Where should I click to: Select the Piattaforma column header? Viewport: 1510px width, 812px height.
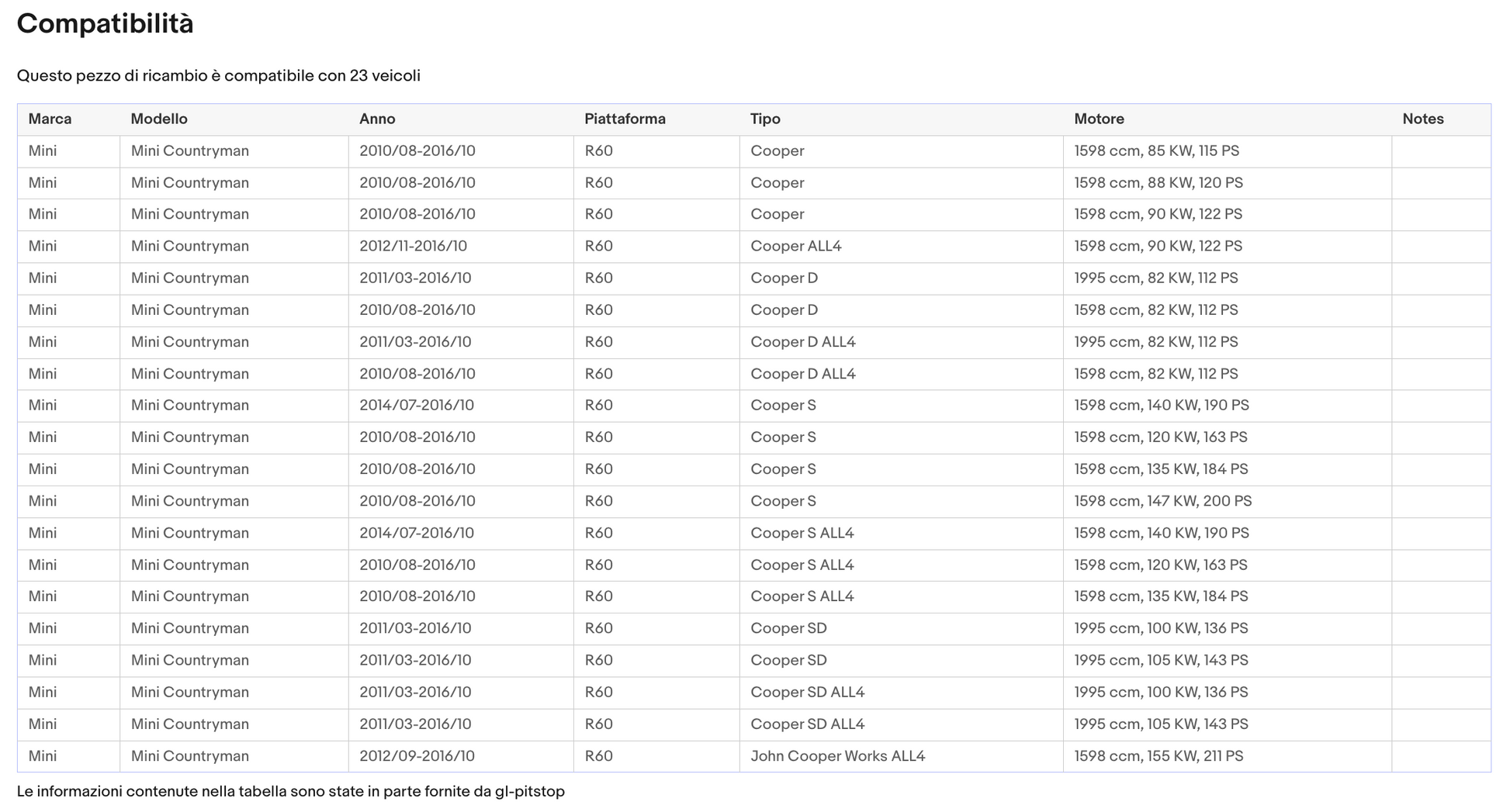coord(624,119)
